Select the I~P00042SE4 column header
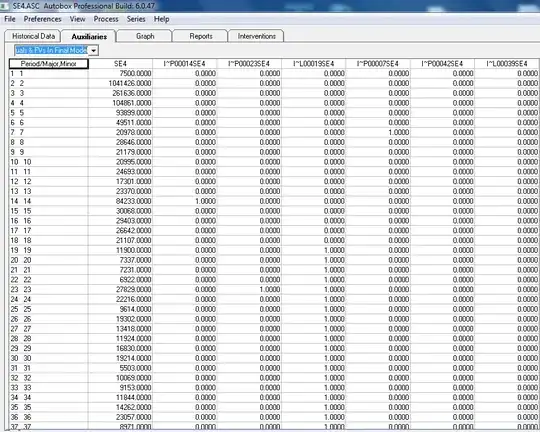The width and height of the screenshot is (540, 432). (442, 64)
